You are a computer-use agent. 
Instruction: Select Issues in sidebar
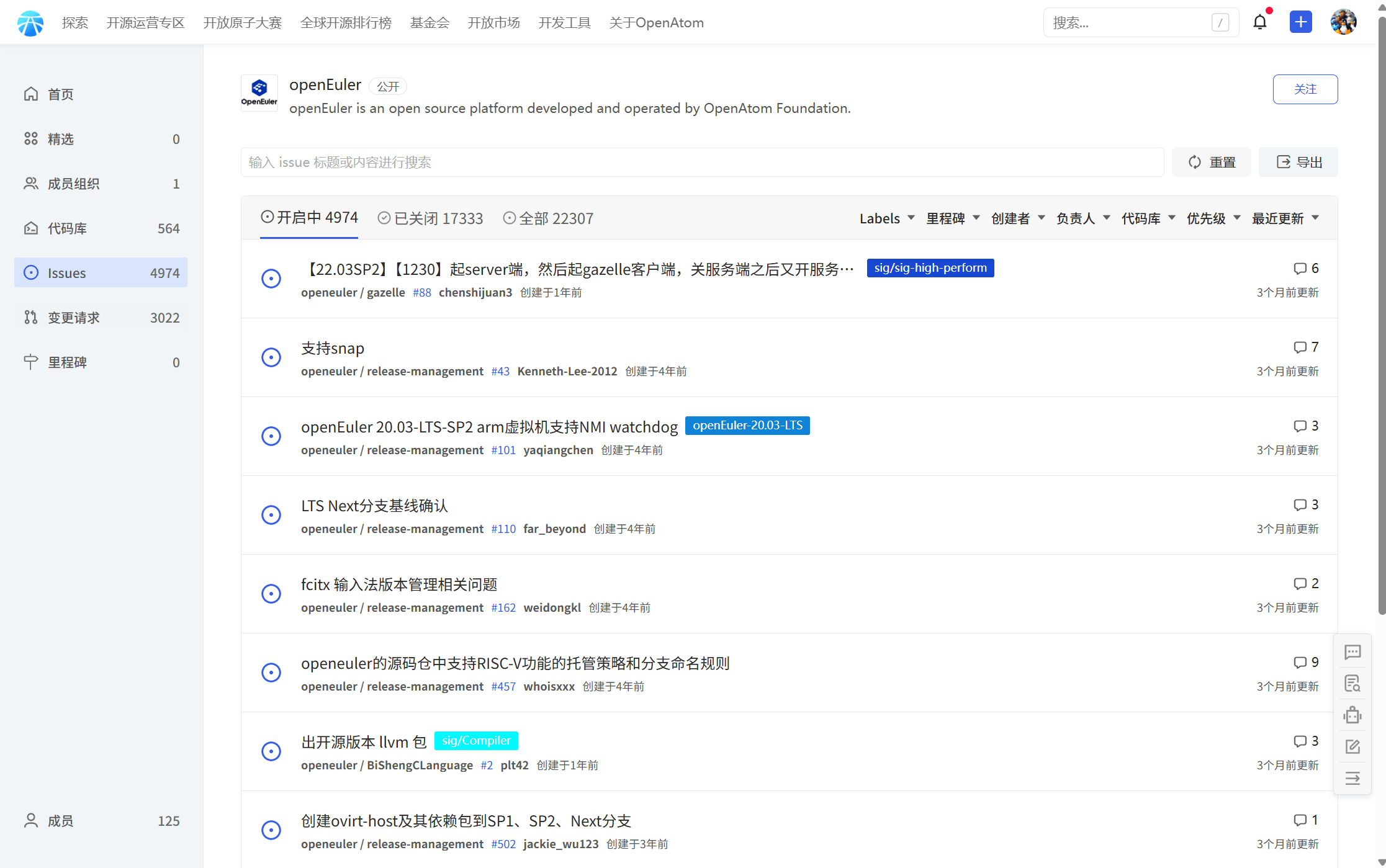101,273
